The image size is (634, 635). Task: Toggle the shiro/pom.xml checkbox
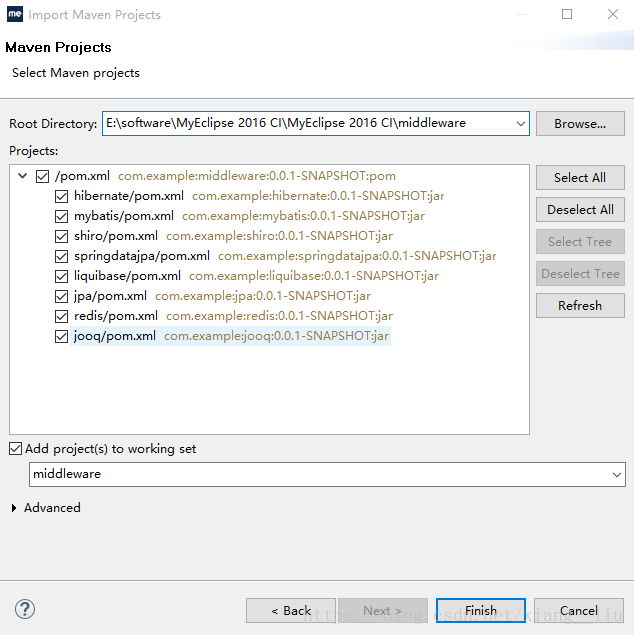pyautogui.click(x=61, y=236)
